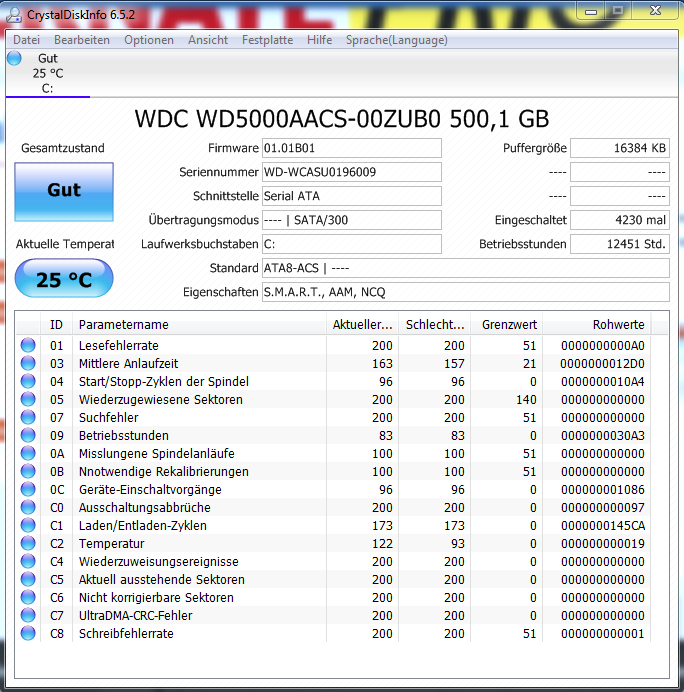Click raw value 0000000010A4
The width and height of the screenshot is (684, 692).
pos(602,382)
